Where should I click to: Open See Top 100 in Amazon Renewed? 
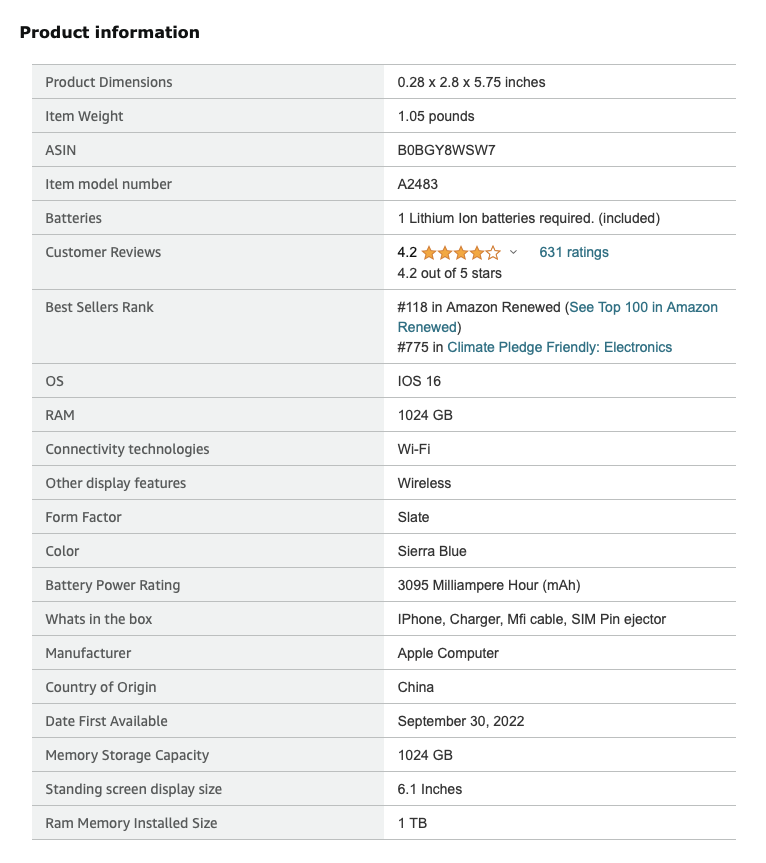click(x=643, y=308)
